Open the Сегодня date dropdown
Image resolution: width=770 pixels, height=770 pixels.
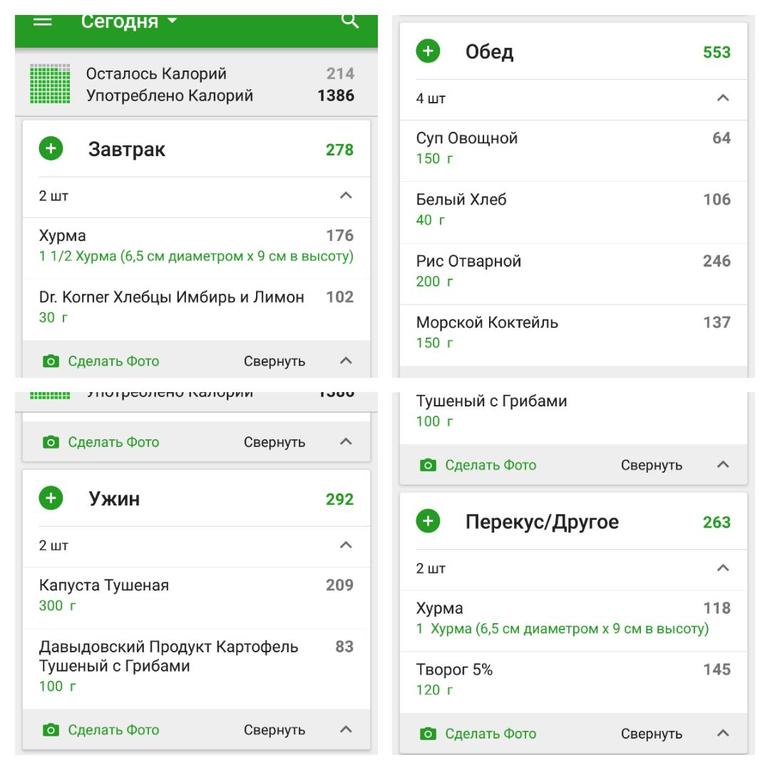click(129, 21)
